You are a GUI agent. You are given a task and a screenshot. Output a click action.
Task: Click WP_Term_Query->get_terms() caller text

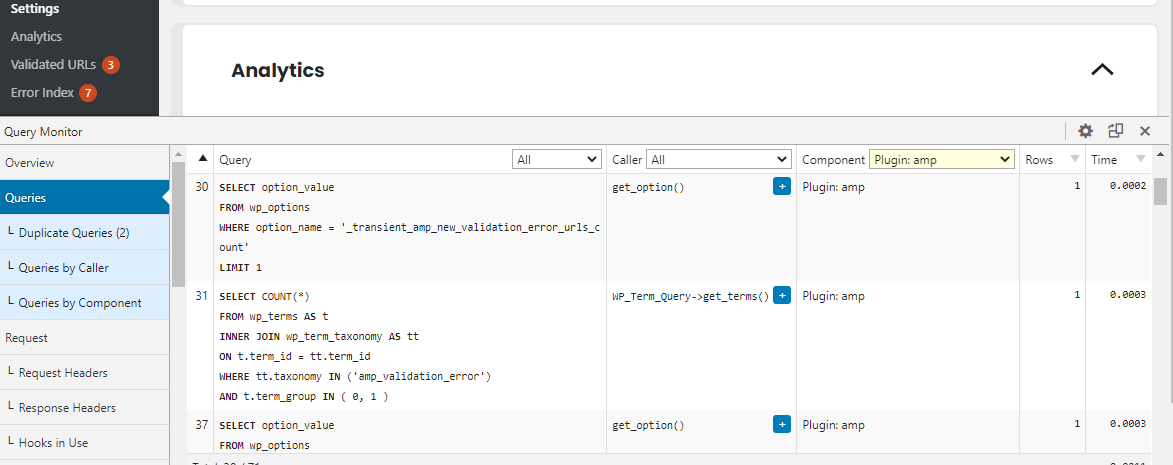[x=690, y=296]
